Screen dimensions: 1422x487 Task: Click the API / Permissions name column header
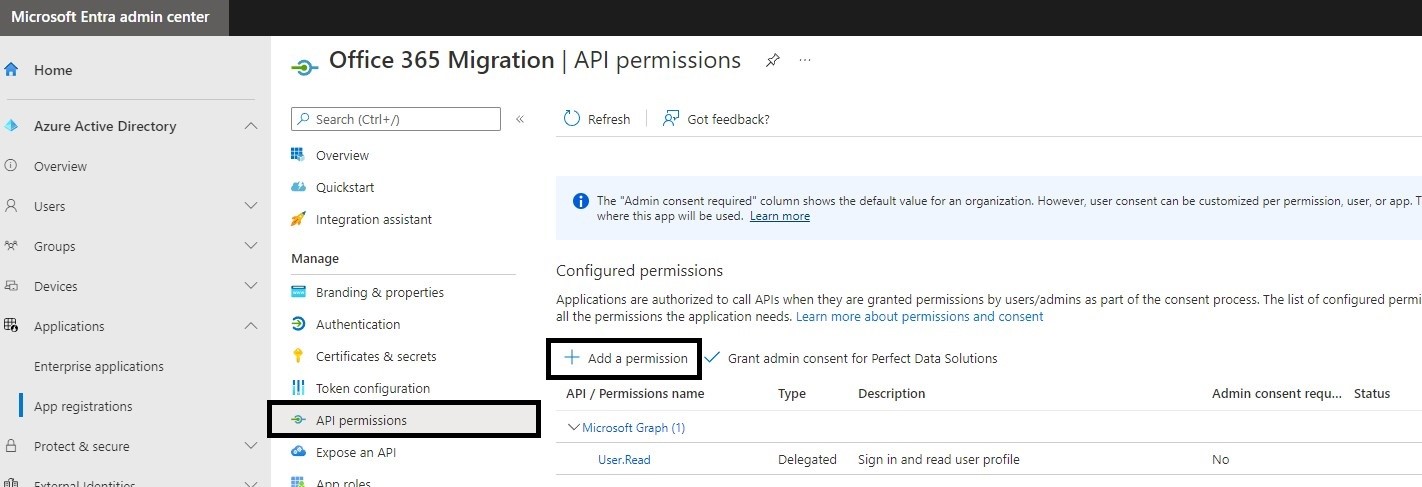click(635, 393)
